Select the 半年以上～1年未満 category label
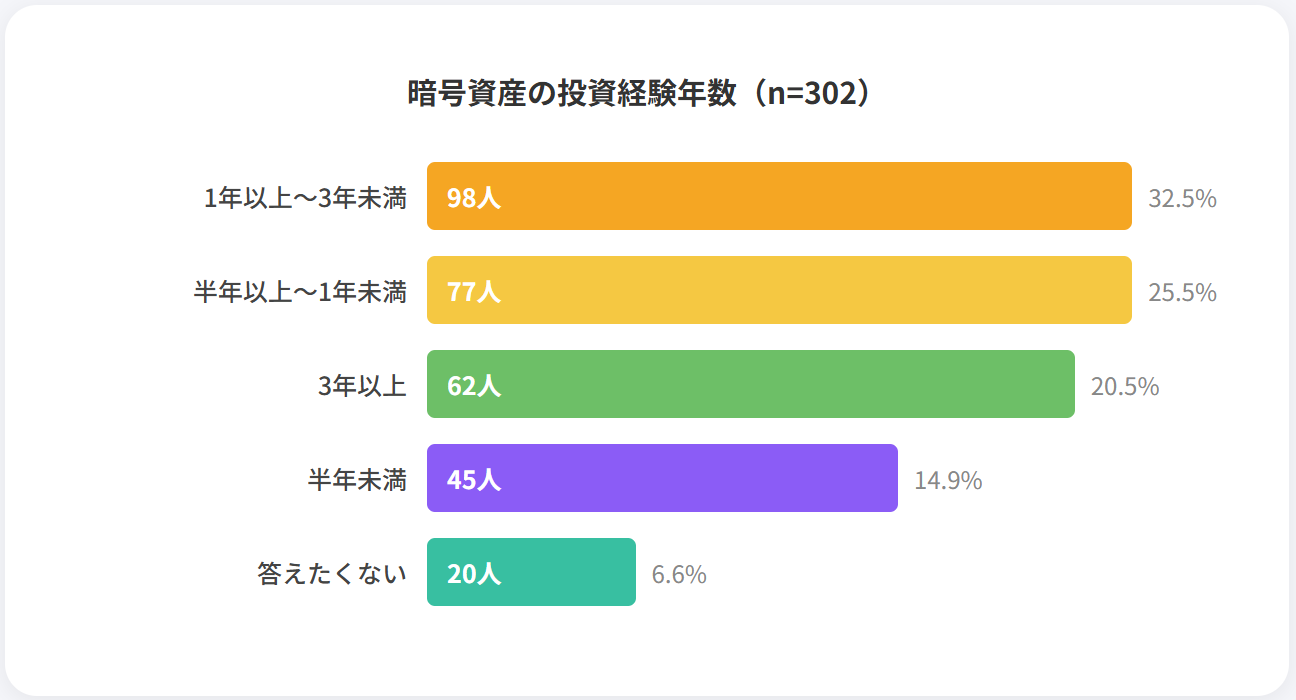 [300, 292]
